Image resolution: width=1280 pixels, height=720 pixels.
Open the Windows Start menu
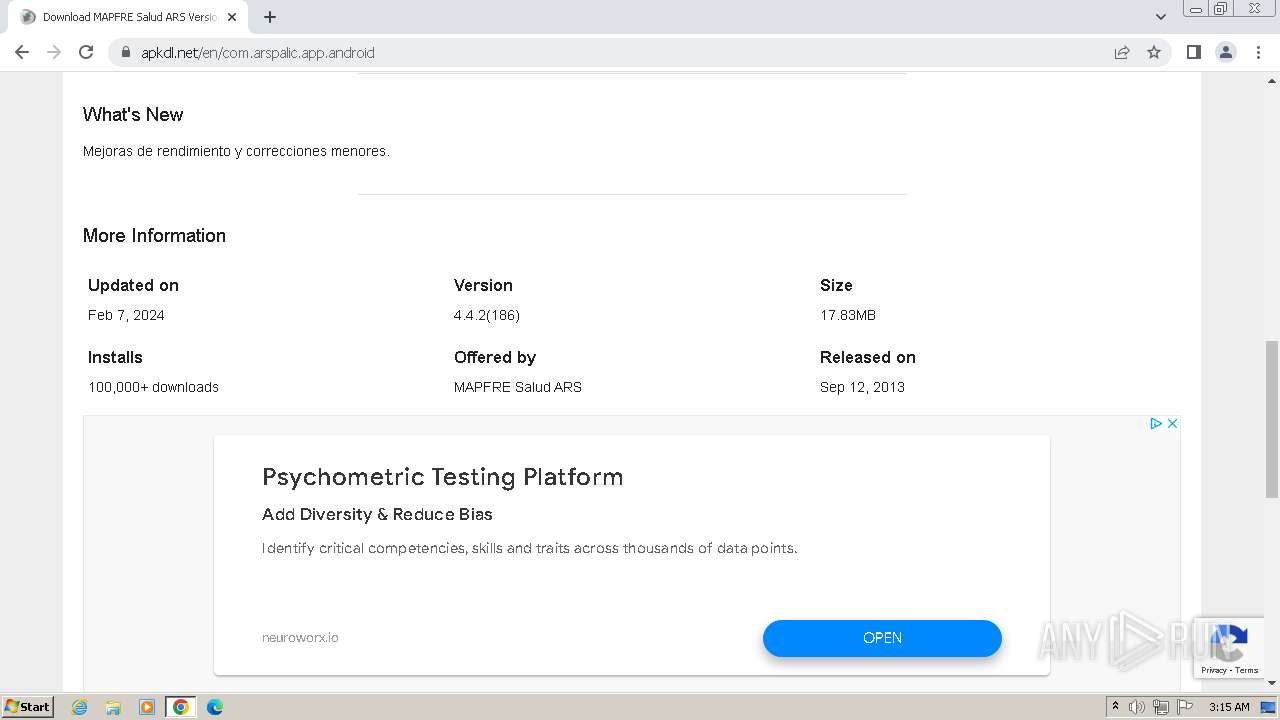tap(28, 706)
